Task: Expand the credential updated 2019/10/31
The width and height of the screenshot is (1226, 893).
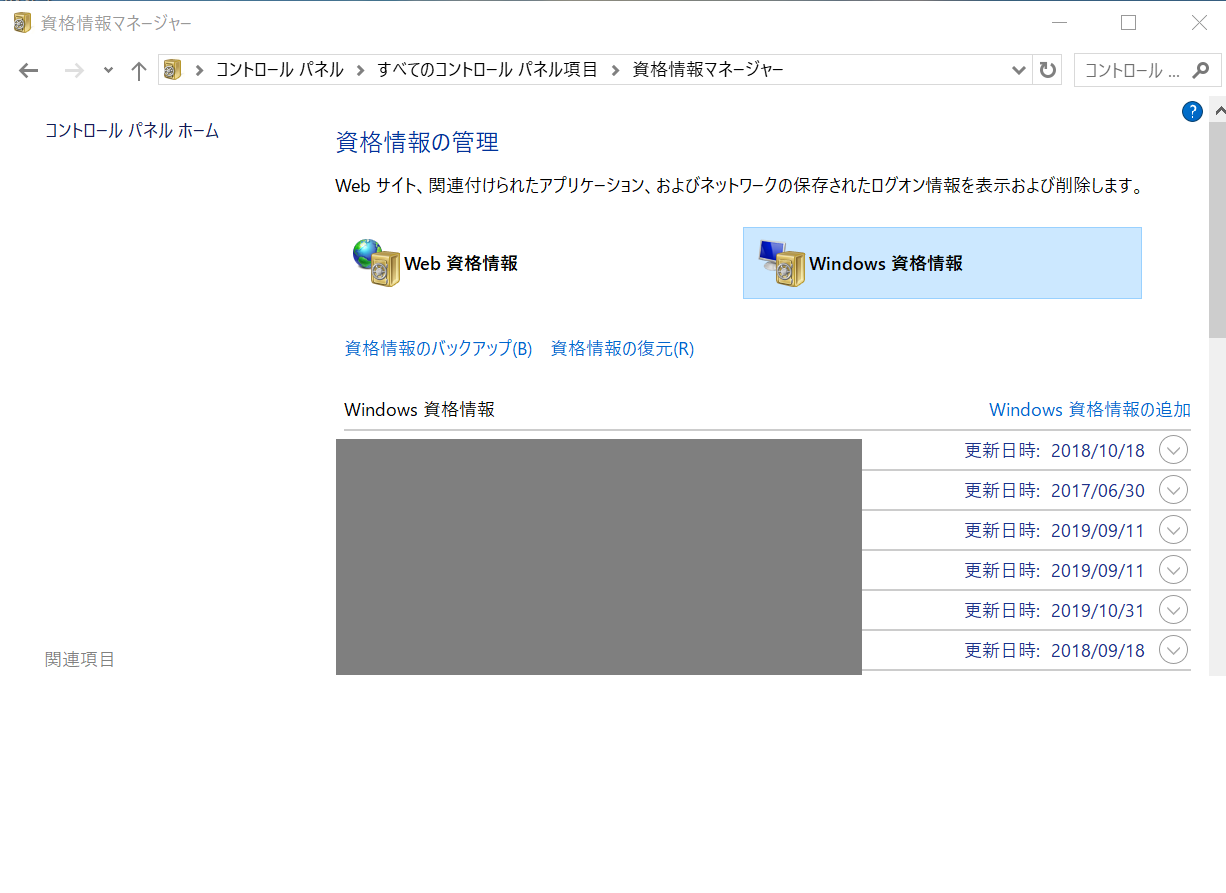Action: (1173, 610)
